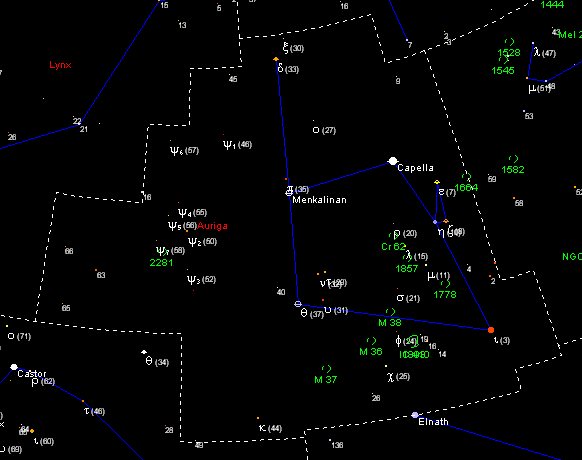Click the NGC 1778 cluster symbol

[x=445, y=284]
